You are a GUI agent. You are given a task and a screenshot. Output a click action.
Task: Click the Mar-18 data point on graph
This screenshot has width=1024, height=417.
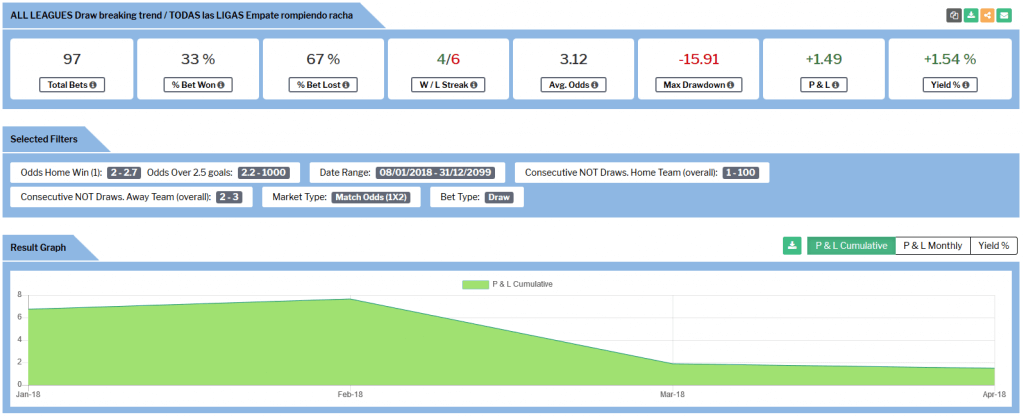click(x=673, y=363)
